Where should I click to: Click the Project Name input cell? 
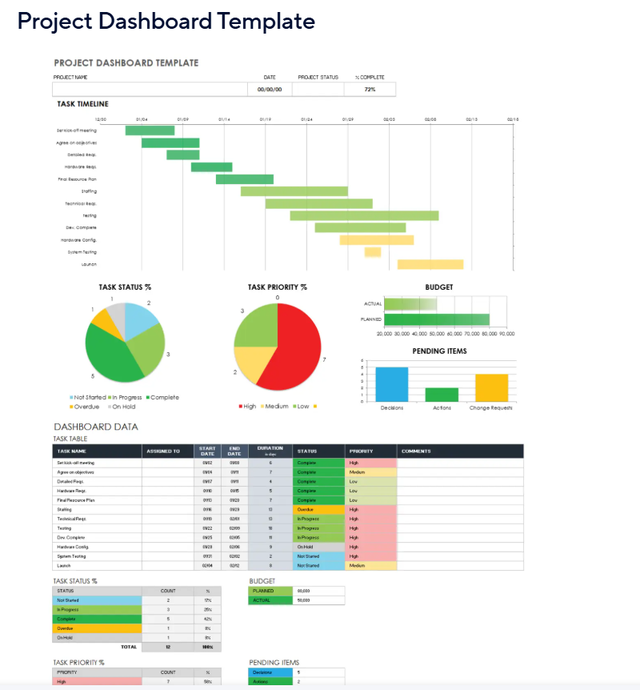pos(150,89)
